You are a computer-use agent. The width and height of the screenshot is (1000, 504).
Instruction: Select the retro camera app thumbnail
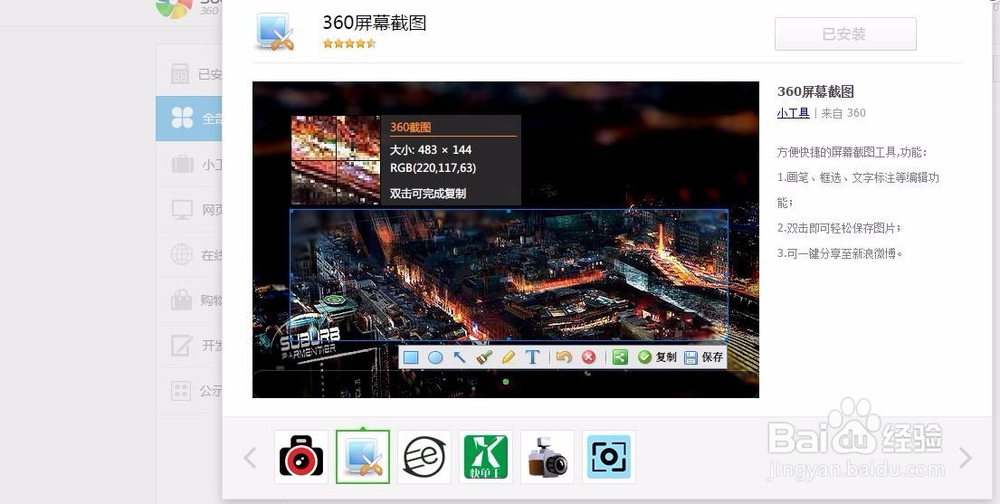547,457
